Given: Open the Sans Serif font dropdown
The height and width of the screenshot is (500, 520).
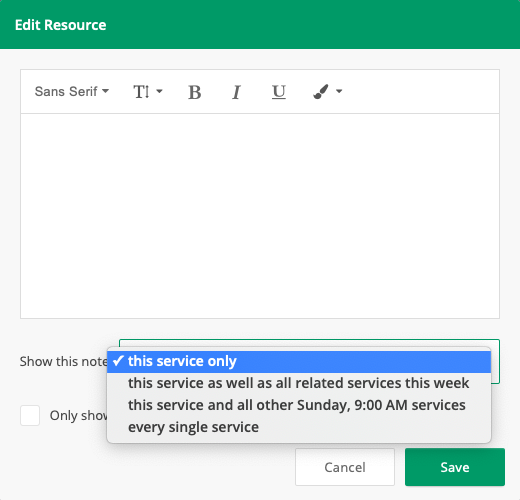Looking at the screenshot, I should [72, 91].
